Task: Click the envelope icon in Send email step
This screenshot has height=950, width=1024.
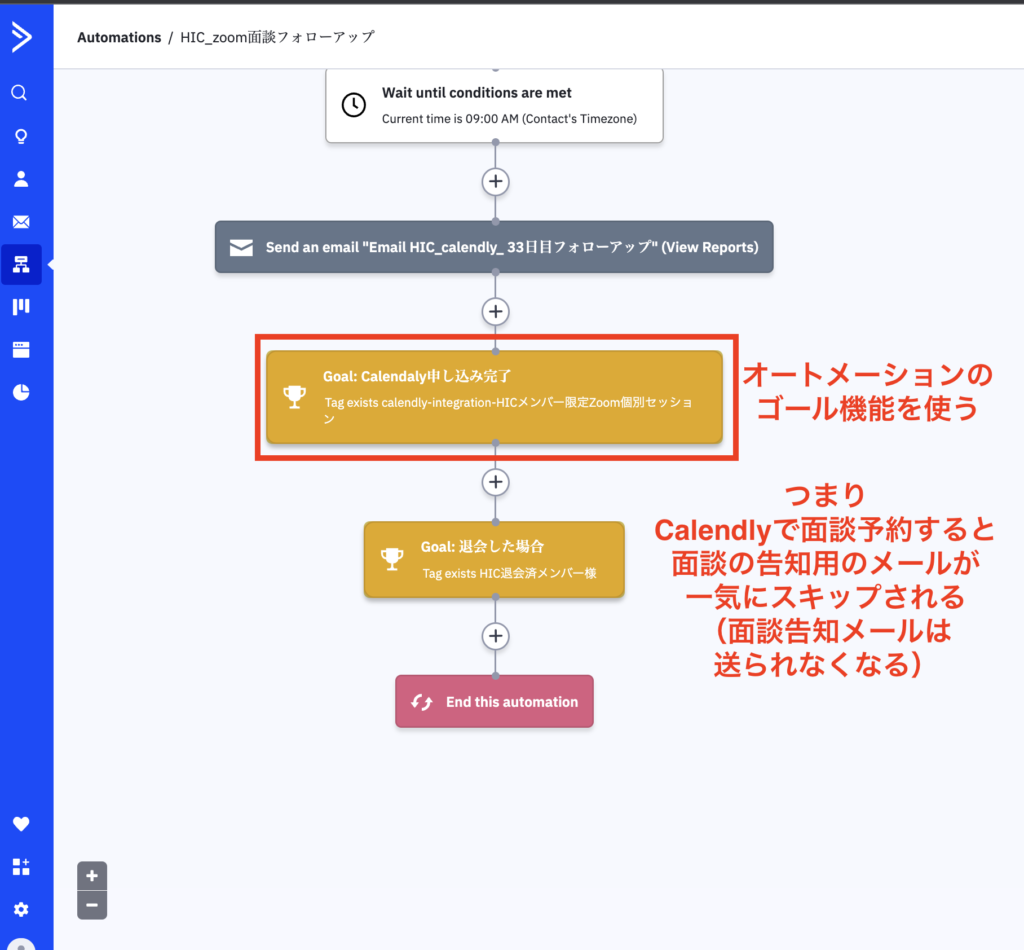Action: pos(241,247)
